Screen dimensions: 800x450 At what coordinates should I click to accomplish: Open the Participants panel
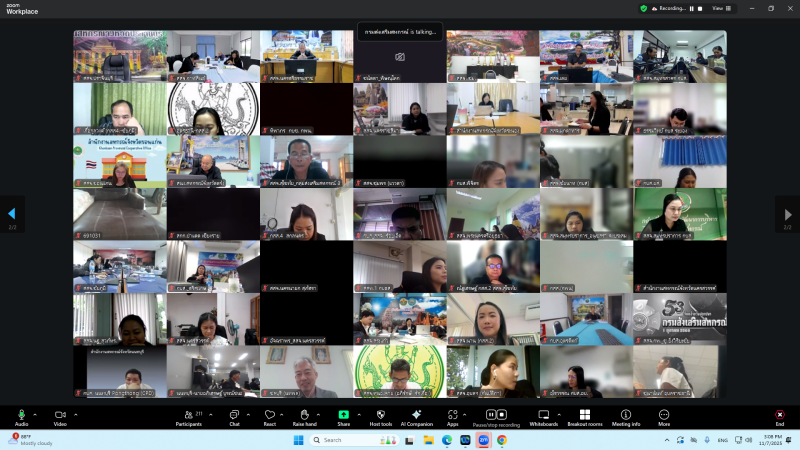tap(188, 414)
